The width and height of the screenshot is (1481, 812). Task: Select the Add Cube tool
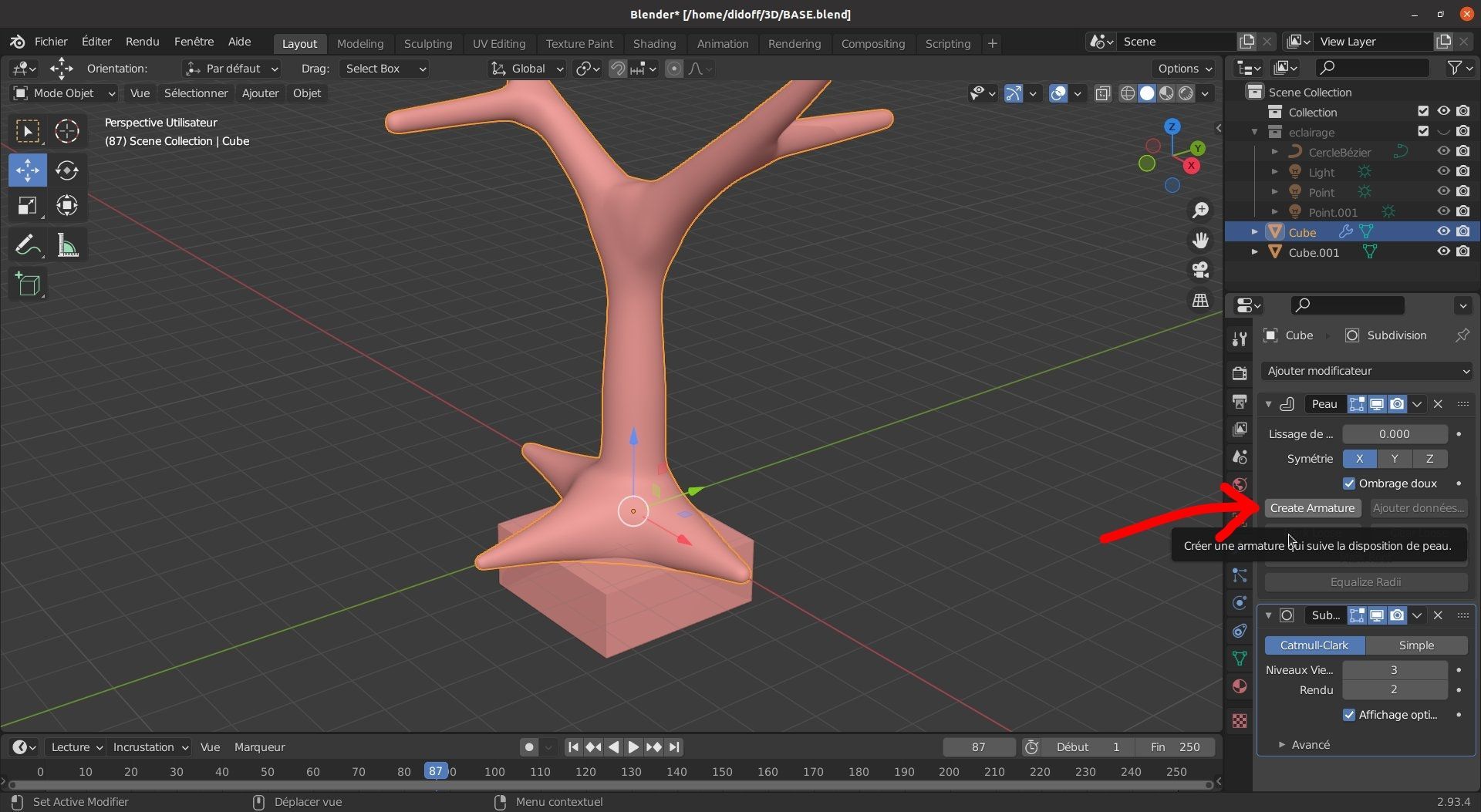(x=28, y=285)
